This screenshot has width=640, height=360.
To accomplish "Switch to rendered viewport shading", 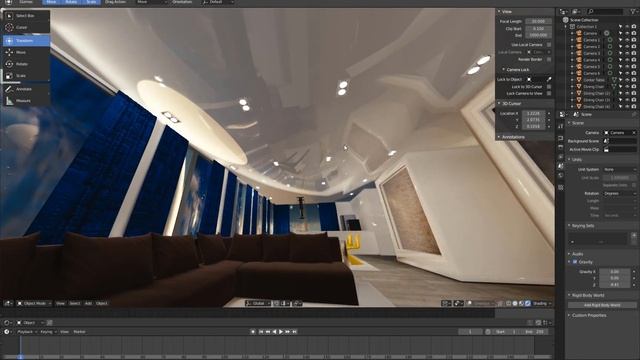I will click(x=528, y=303).
